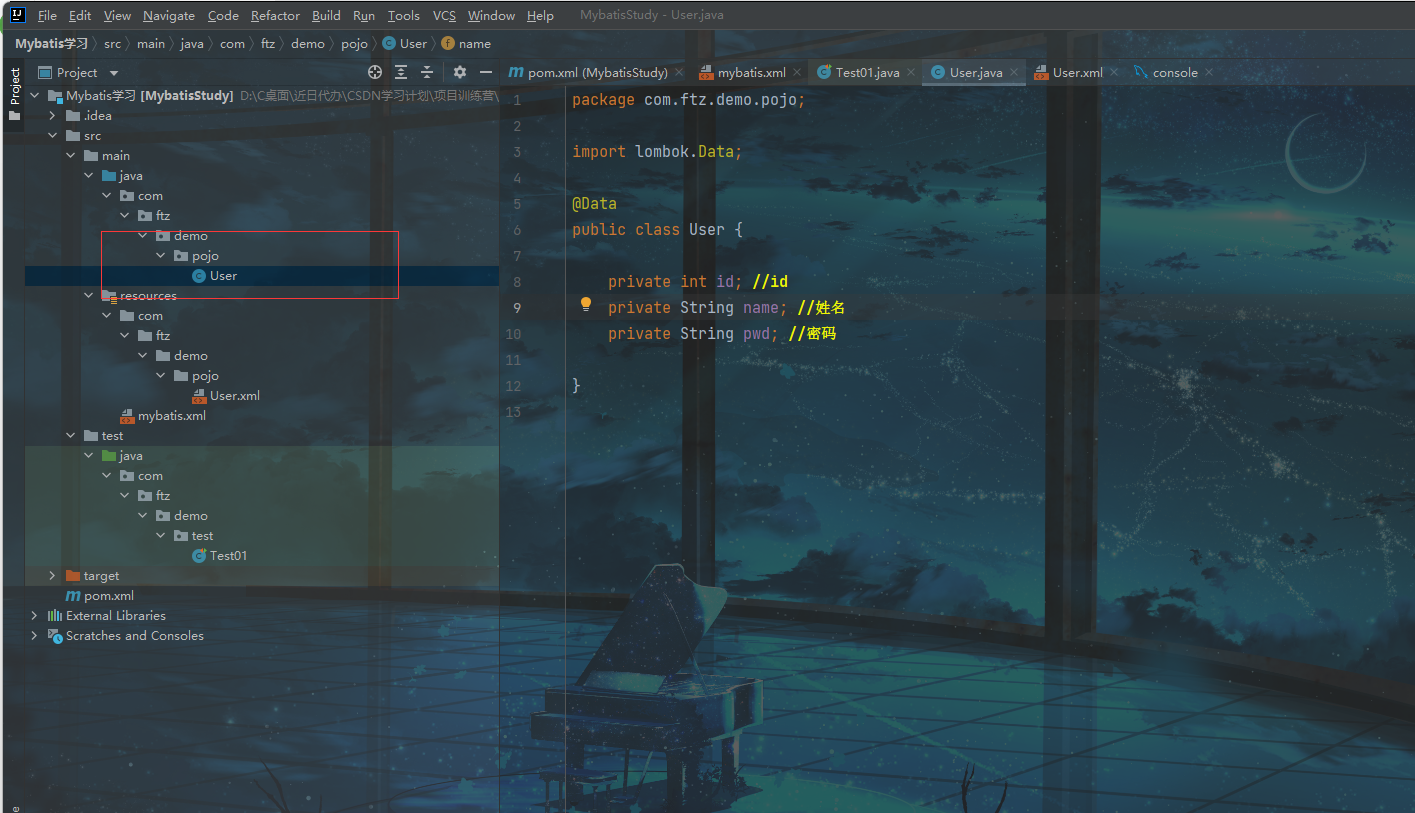
Task: Open the Tools menu
Action: (x=404, y=15)
